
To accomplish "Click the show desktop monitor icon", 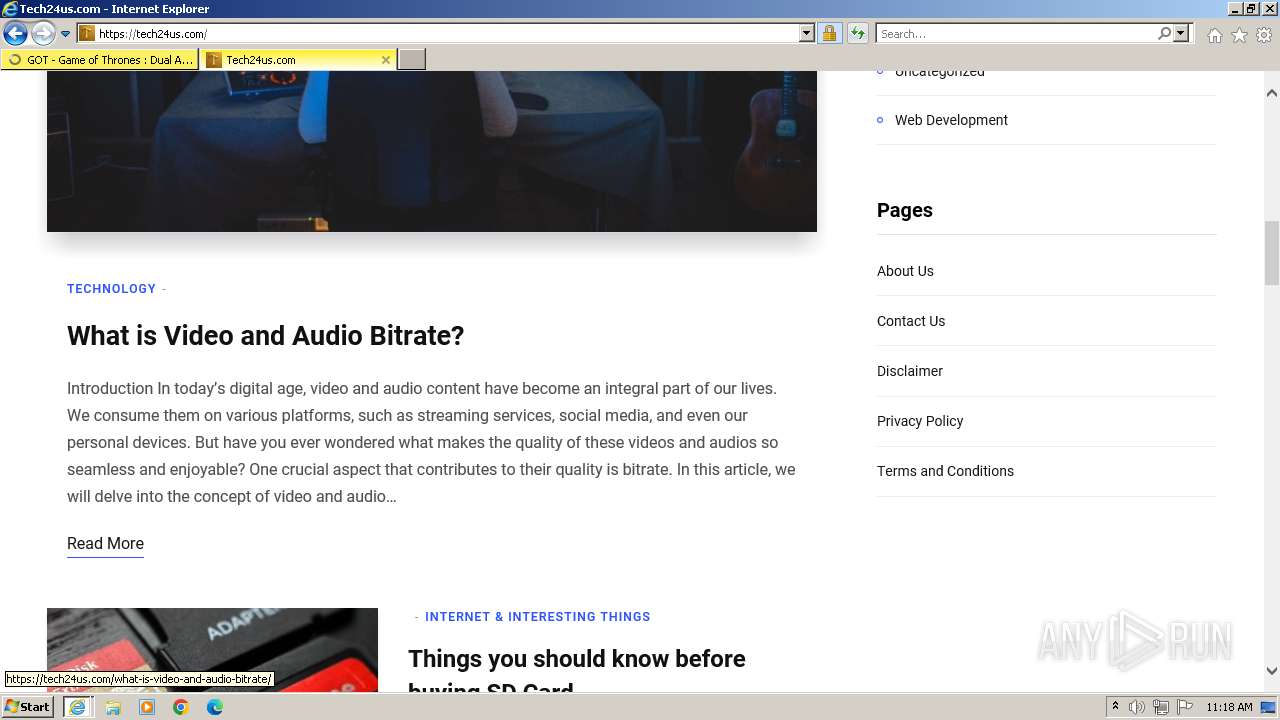I will click(1269, 707).
